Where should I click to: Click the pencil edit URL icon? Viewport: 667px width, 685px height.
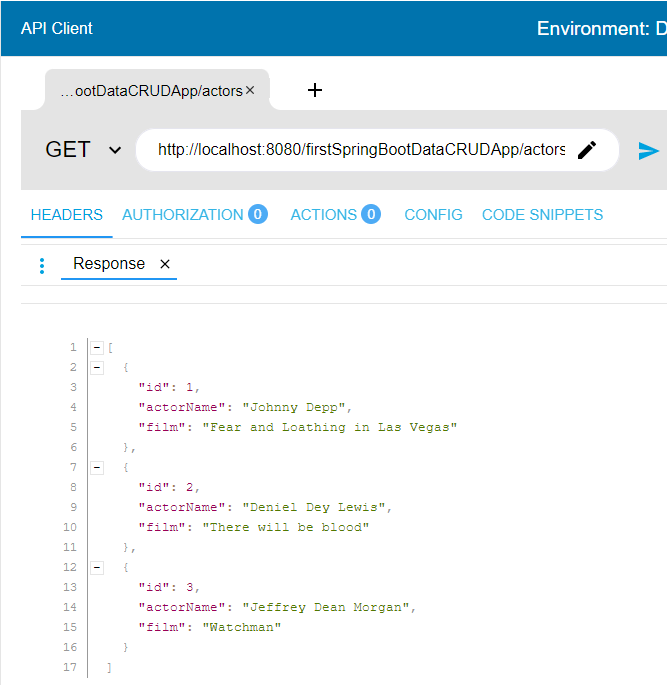pyautogui.click(x=587, y=150)
